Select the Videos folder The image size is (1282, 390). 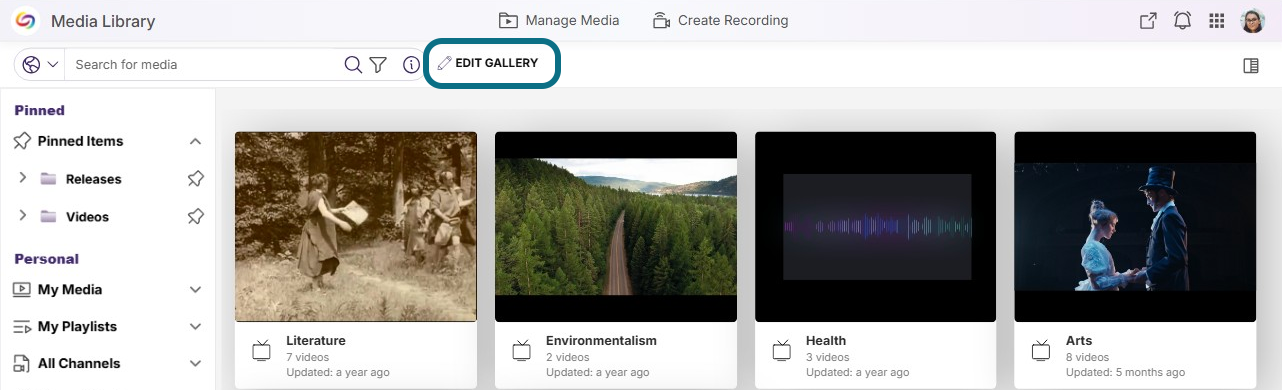click(87, 216)
